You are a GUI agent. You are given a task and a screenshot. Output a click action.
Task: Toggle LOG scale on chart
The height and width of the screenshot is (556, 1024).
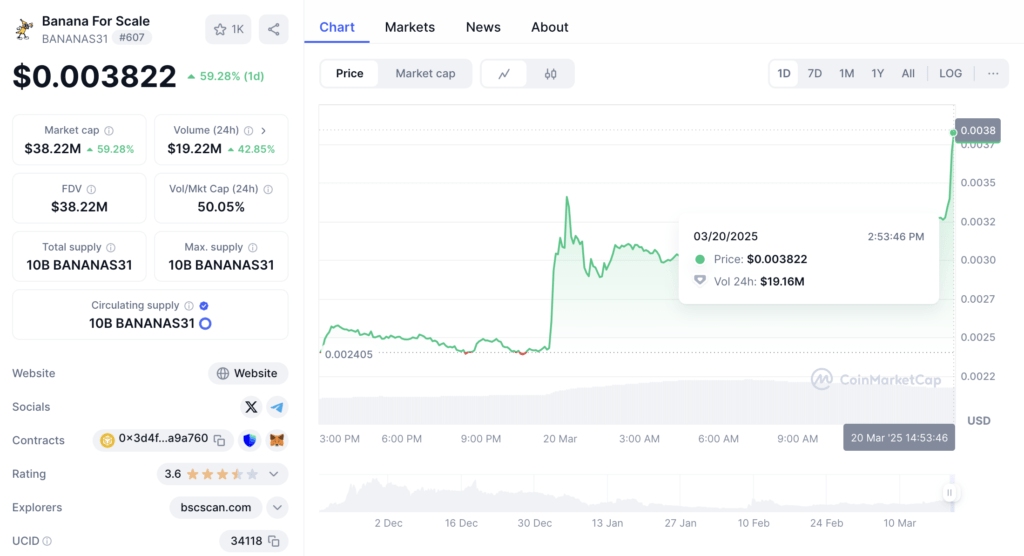click(950, 73)
